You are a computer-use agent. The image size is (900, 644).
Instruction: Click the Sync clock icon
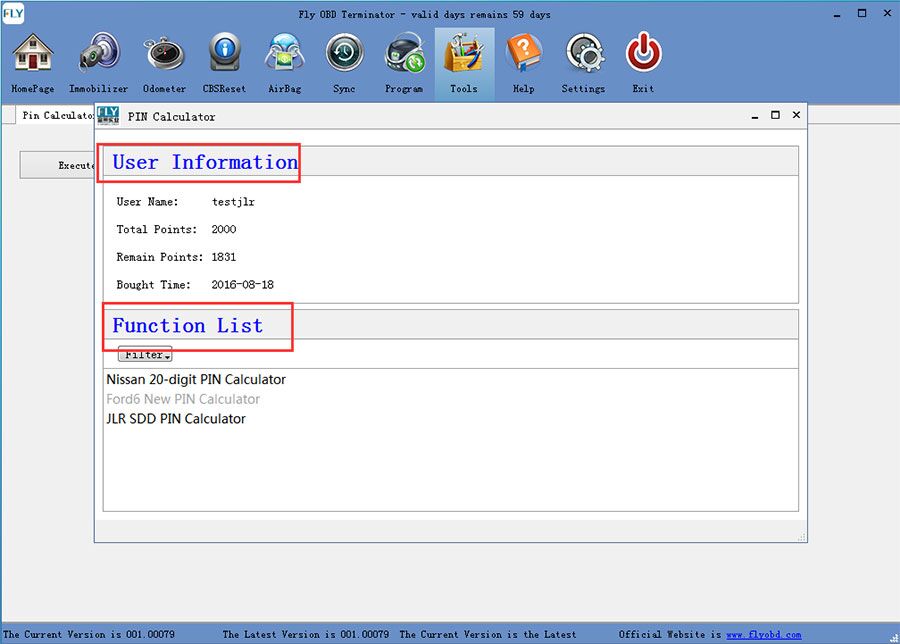coord(344,54)
